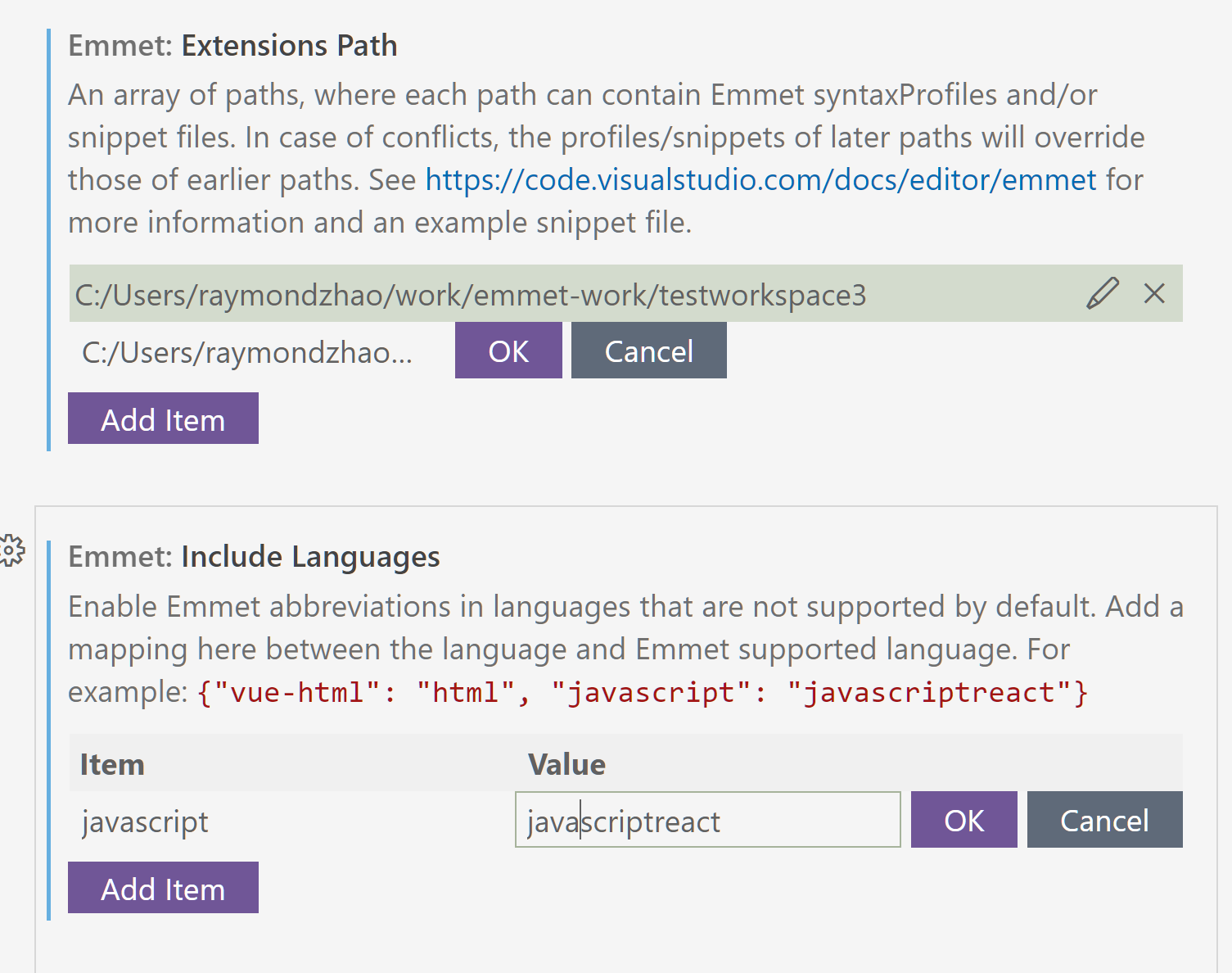The width and height of the screenshot is (1232, 973).
Task: Confirm javascriptreact value with OK
Action: 963,820
